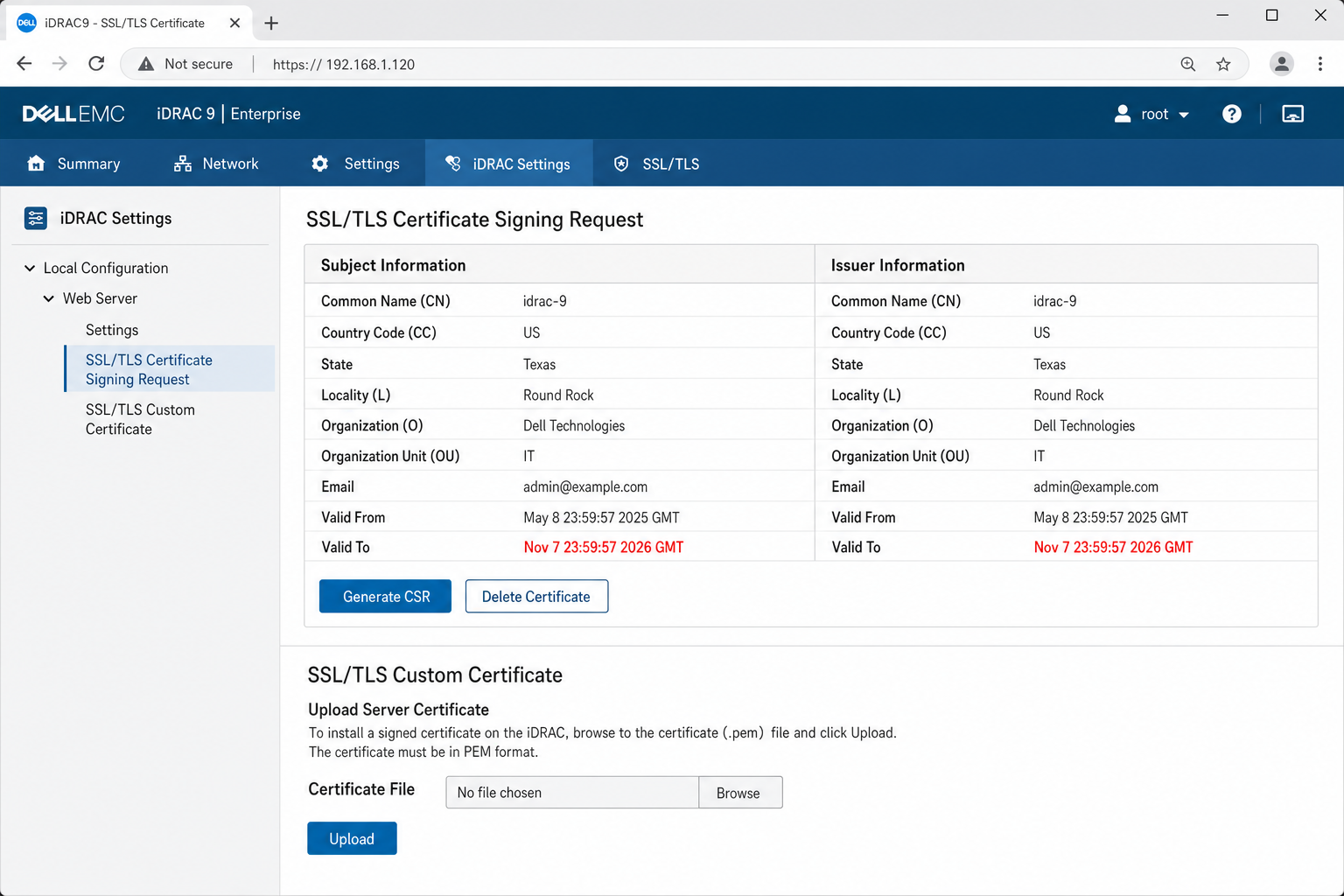Click the Browse button

[x=740, y=792]
